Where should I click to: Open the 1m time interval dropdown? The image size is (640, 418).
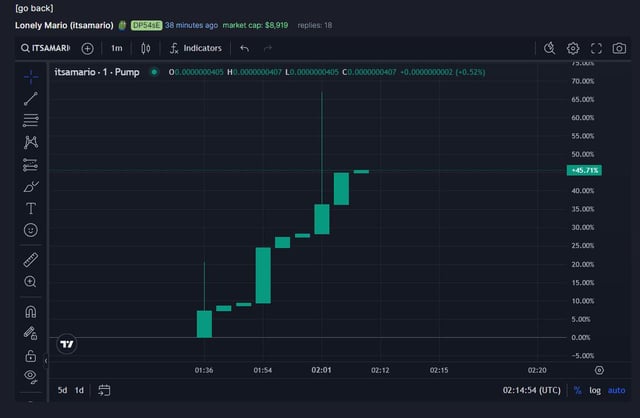117,48
